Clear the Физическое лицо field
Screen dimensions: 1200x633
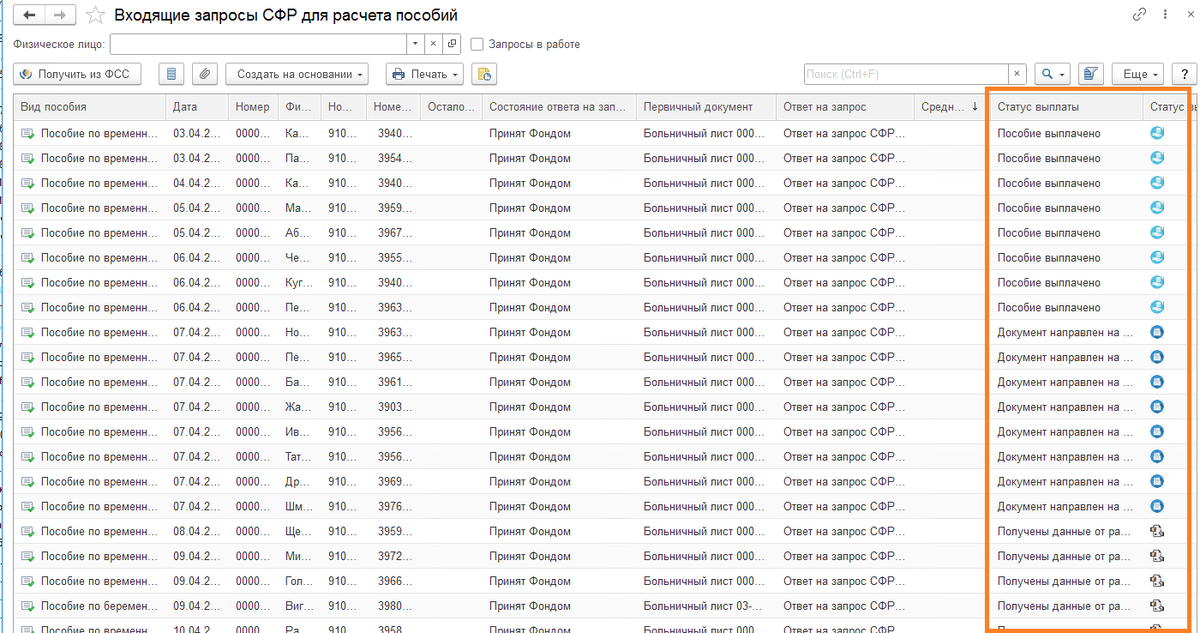(433, 44)
